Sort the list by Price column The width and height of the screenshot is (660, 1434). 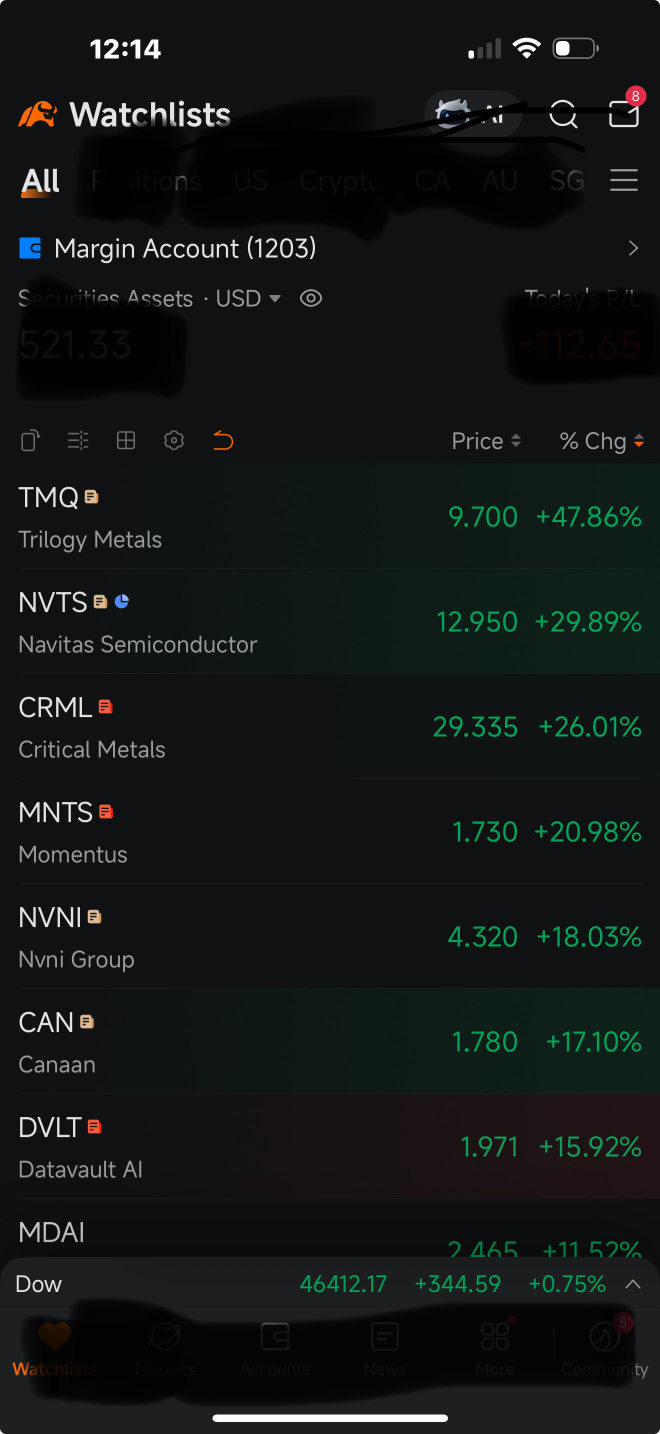(x=486, y=441)
